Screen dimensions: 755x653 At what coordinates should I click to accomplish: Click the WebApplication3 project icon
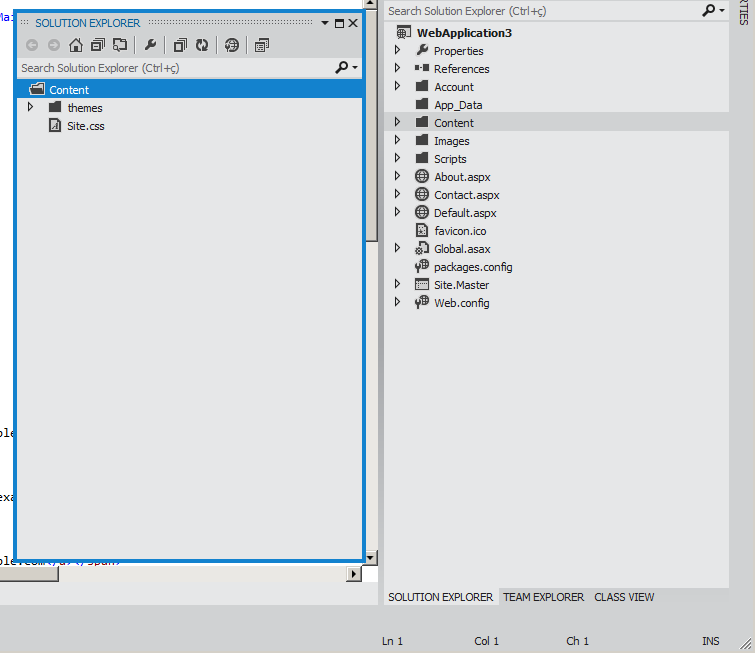(x=404, y=32)
